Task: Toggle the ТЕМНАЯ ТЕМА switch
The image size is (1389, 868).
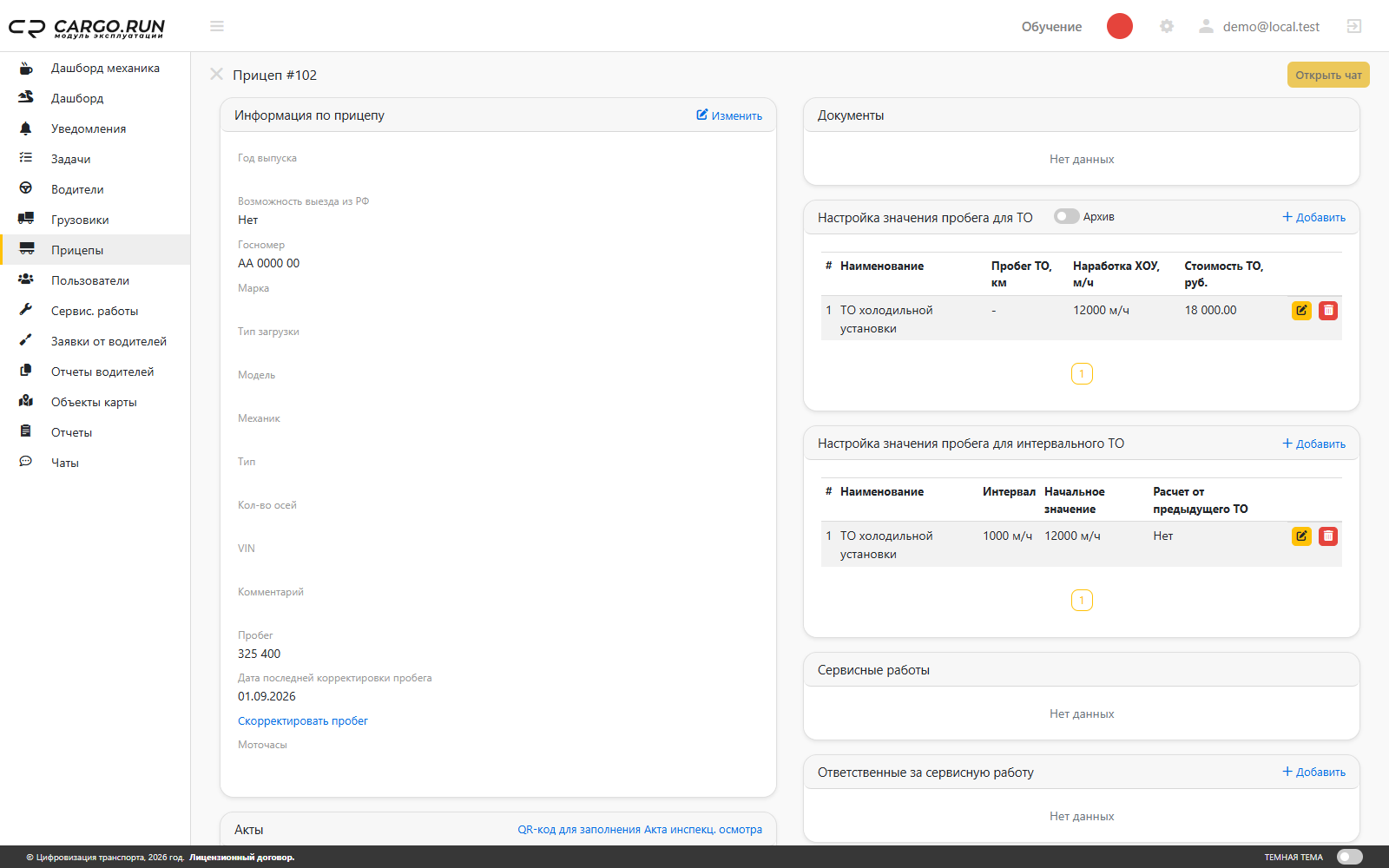Action: tap(1350, 857)
